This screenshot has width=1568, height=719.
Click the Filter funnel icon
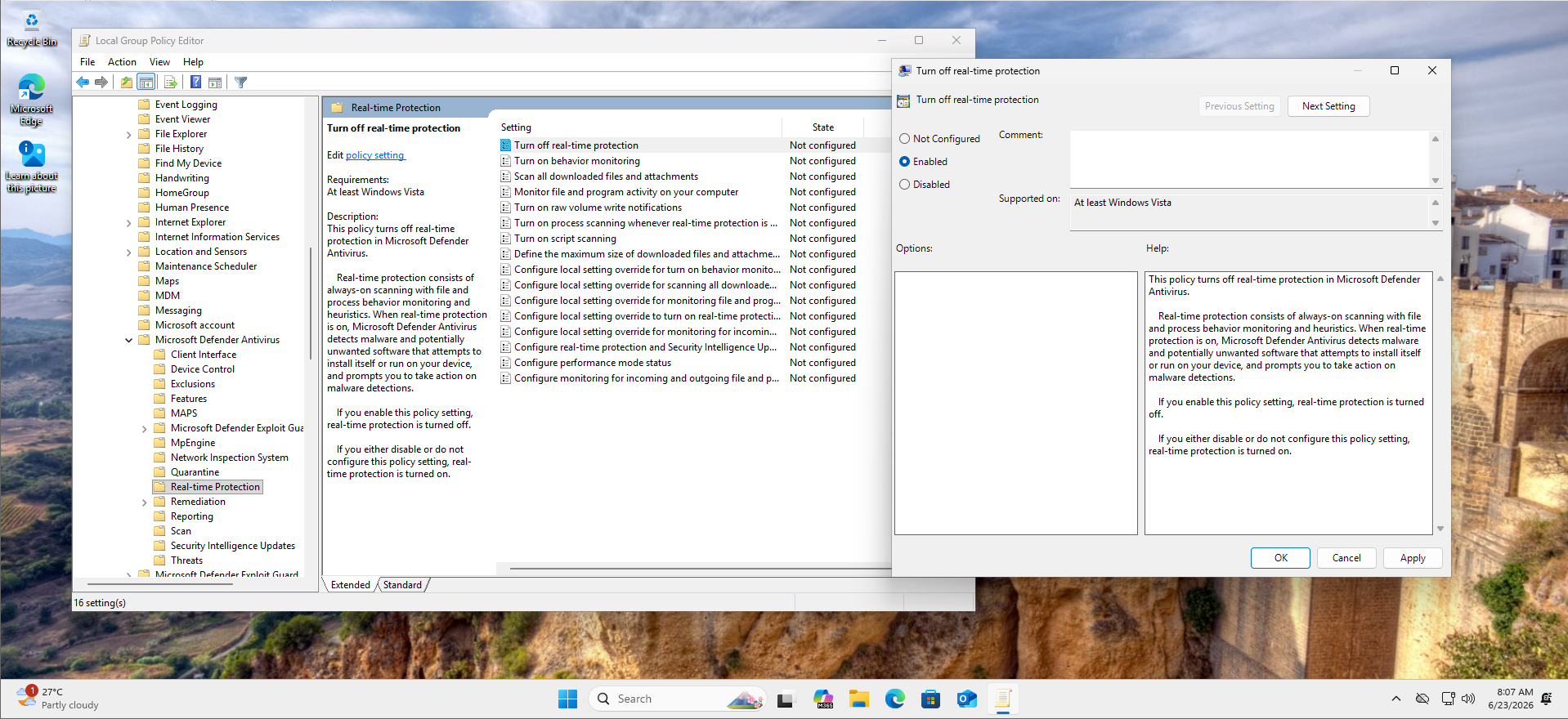[241, 83]
